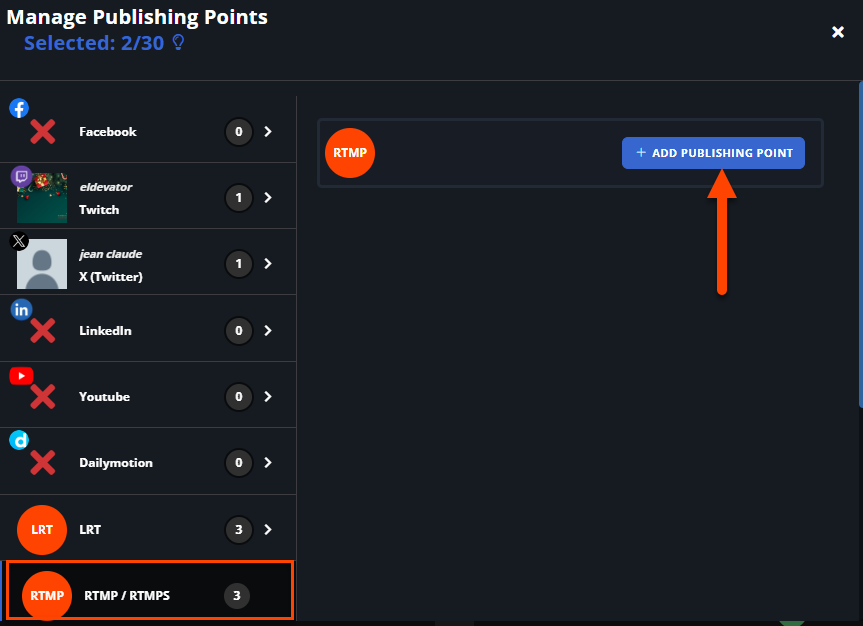Viewport: 863px width, 626px height.
Task: Click the LinkedIn logo icon
Action: tap(21, 310)
